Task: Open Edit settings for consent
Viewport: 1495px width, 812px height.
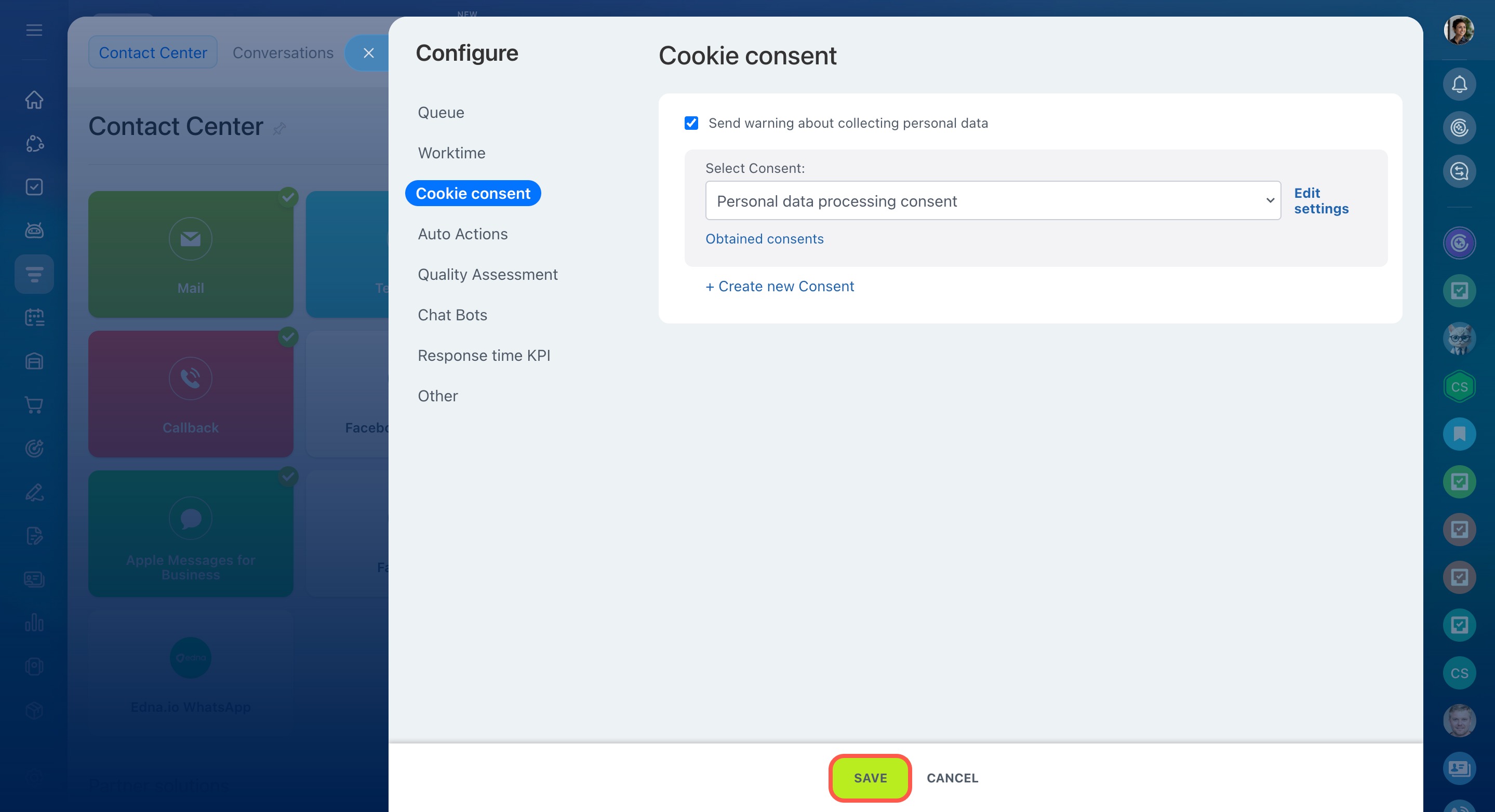Action: (x=1320, y=201)
